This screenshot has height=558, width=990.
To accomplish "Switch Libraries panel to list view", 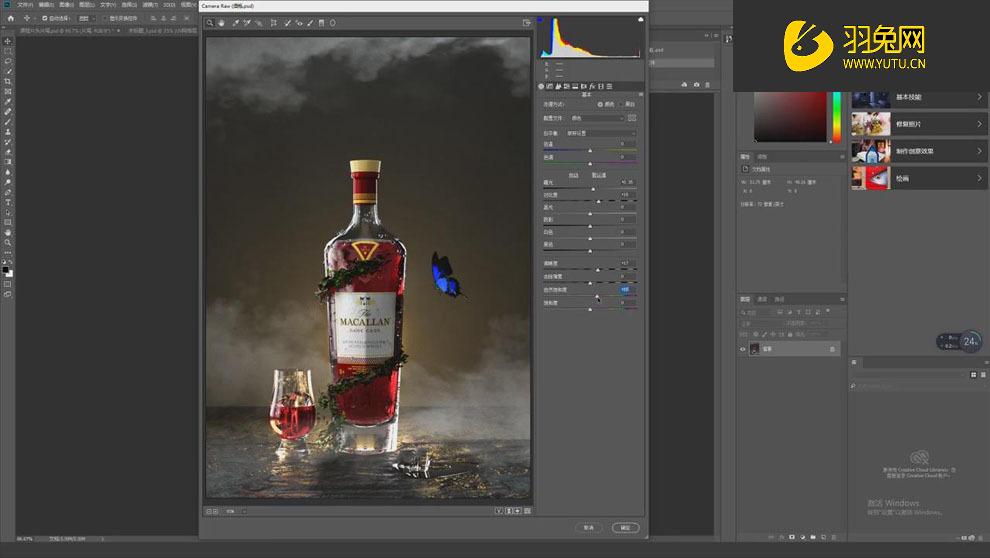I will (x=983, y=375).
